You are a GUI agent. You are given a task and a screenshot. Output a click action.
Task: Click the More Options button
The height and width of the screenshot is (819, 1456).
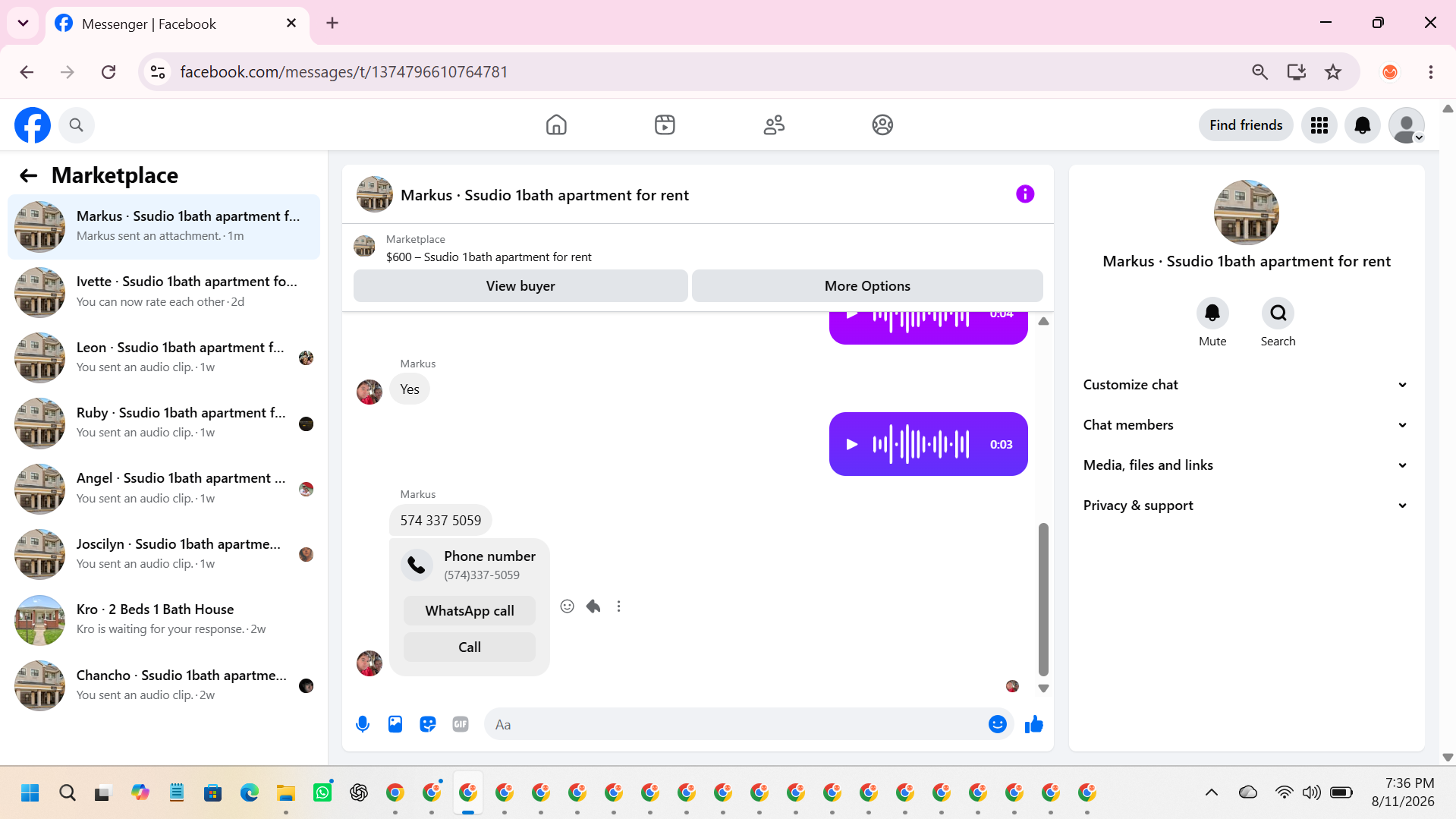[867, 286]
